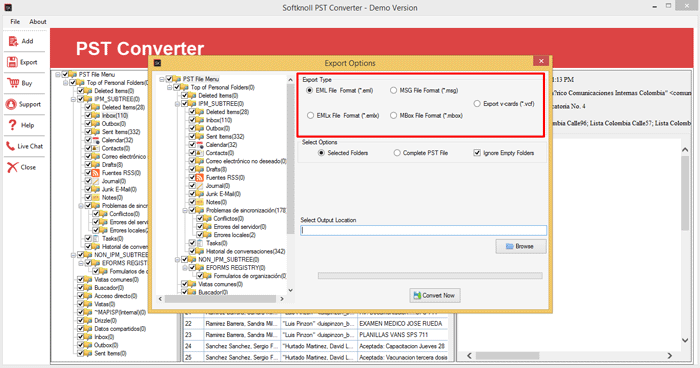This screenshot has width=700, height=368.
Task: Collapse NON_IPM_SUBTREE in main window tree
Action: click(x=73, y=255)
